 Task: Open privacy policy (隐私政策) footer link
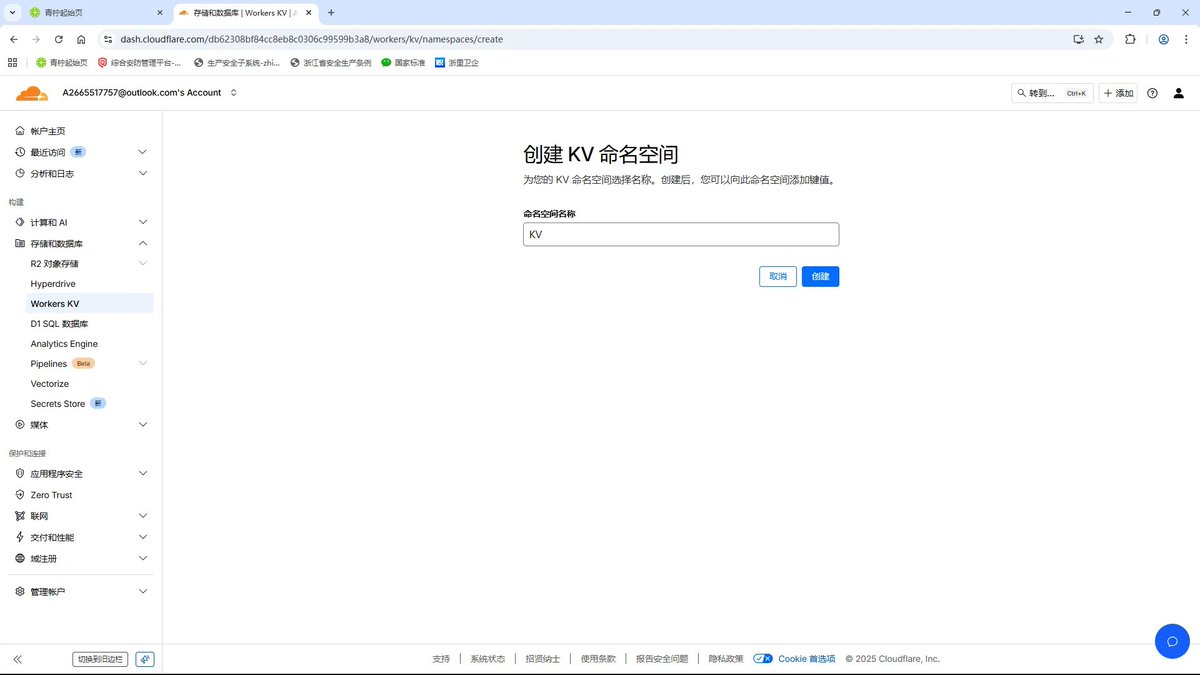coord(726,659)
